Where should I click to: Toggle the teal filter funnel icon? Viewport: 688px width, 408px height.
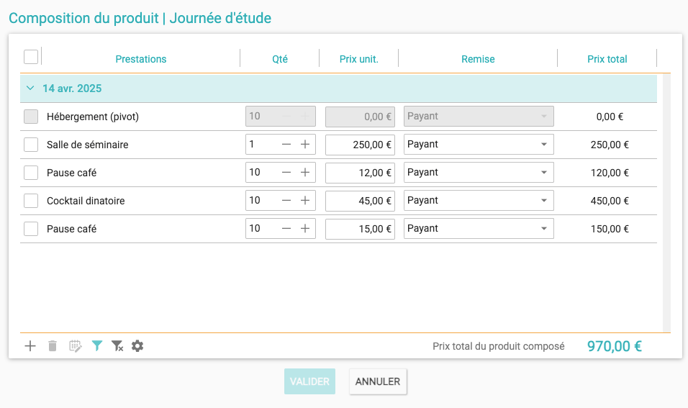97,346
